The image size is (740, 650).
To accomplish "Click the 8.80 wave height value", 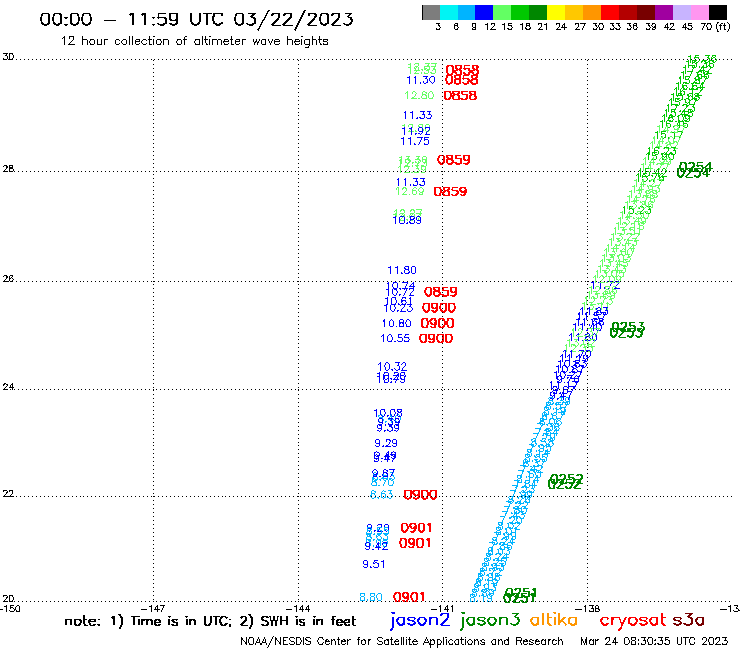I will (370, 597).
